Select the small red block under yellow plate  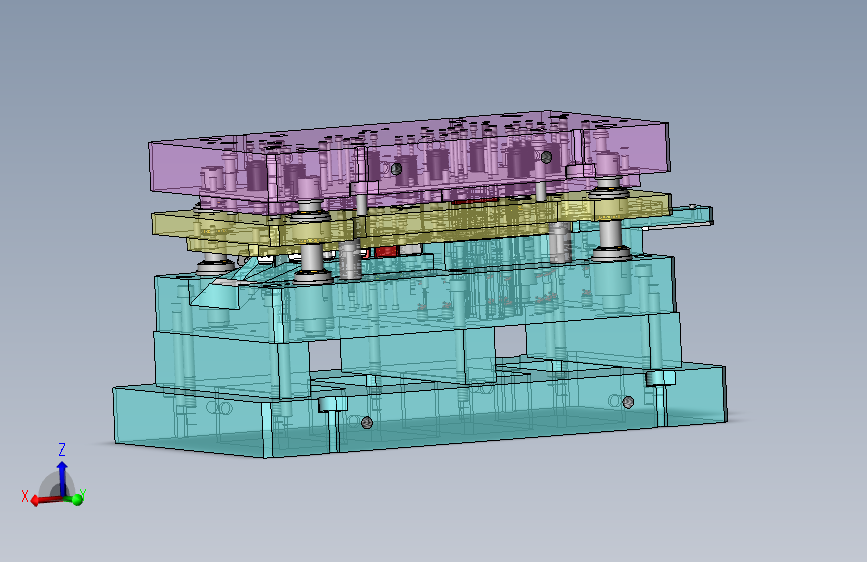[x=386, y=252]
